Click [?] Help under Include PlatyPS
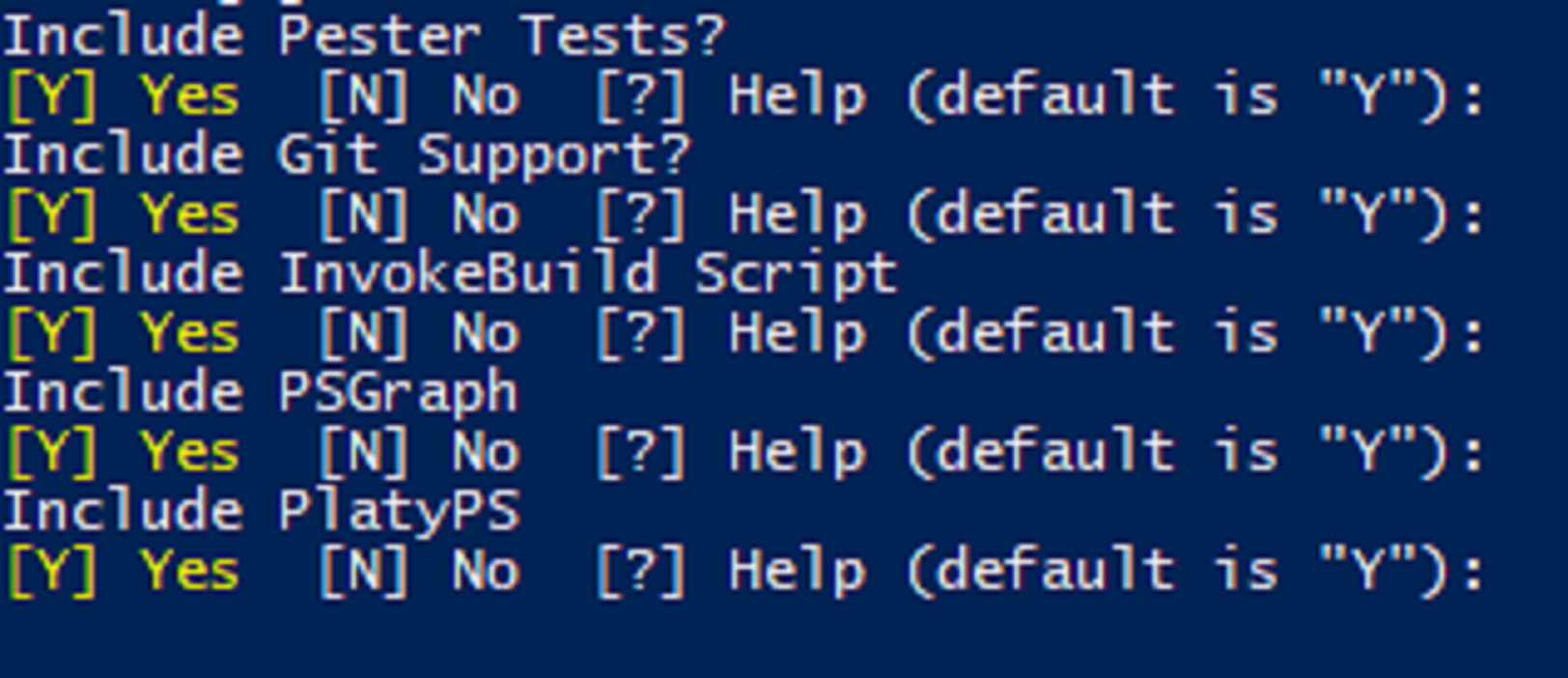This screenshot has height=678, width=1568. click(730, 571)
